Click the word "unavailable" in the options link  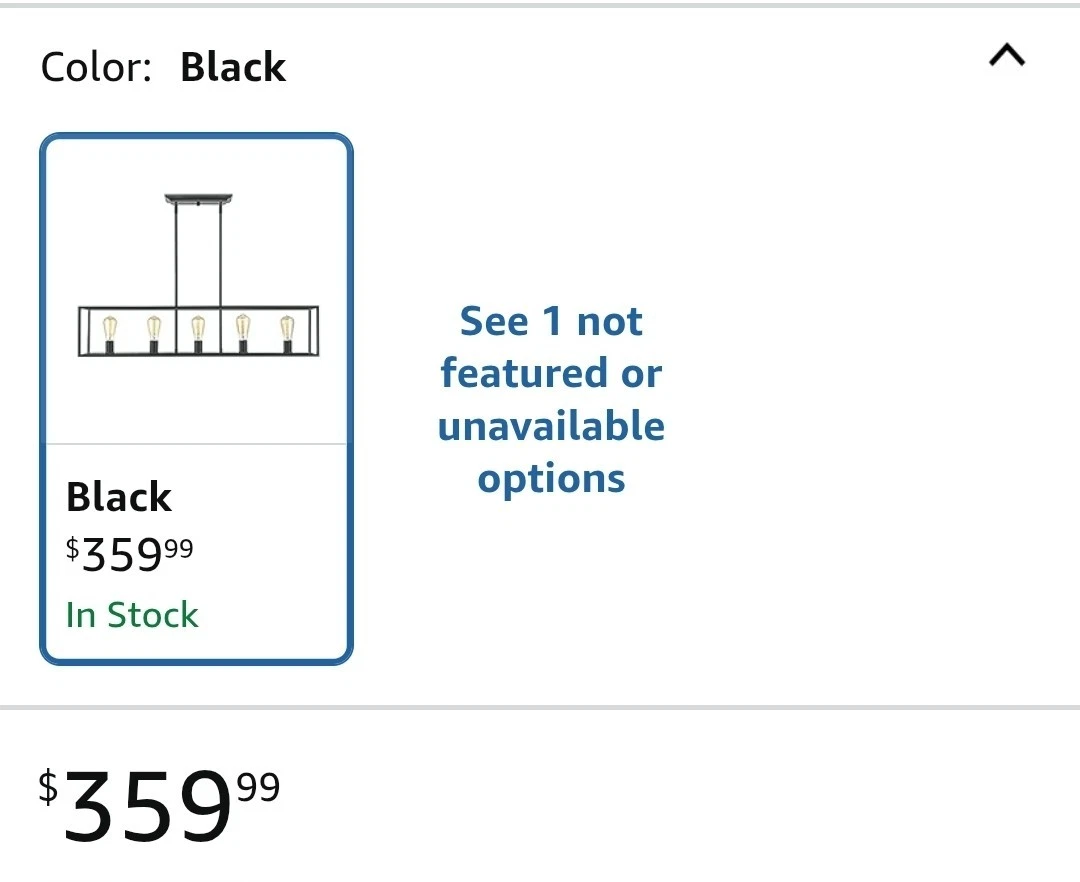point(551,426)
